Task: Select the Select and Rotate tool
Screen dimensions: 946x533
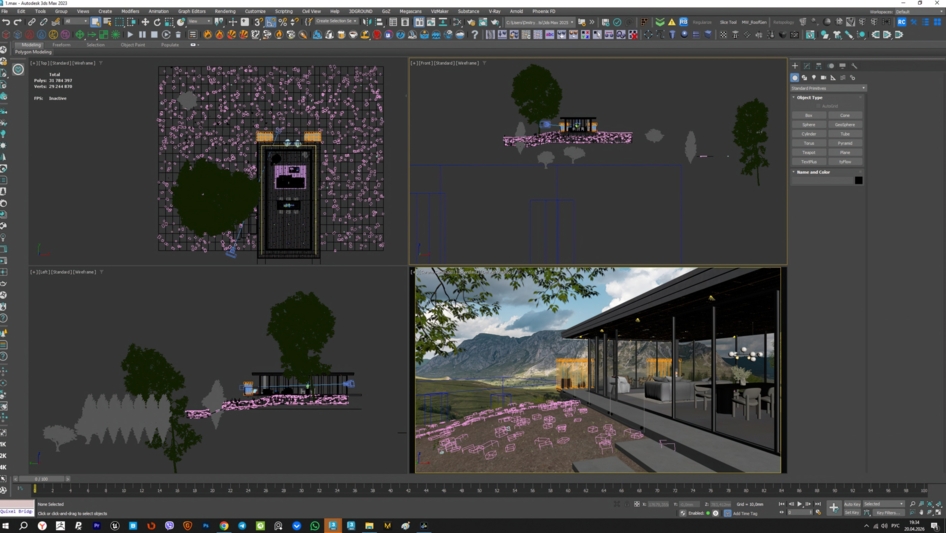Action: pos(157,22)
